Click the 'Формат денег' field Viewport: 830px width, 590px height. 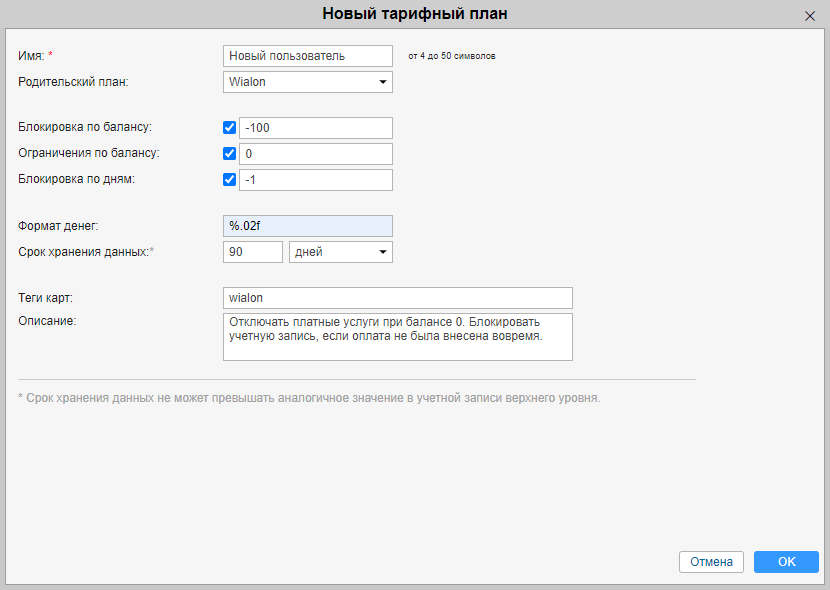click(x=308, y=226)
